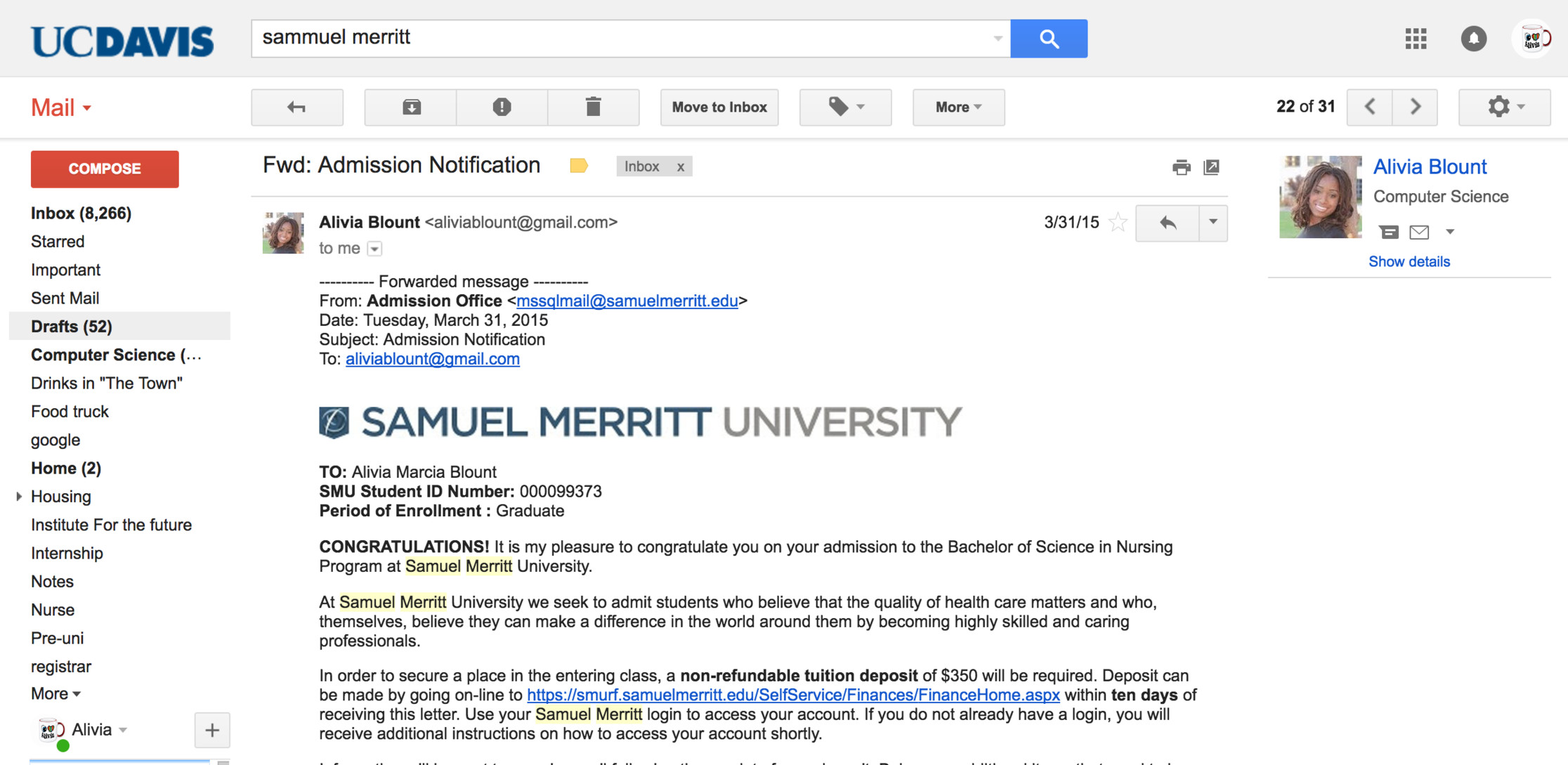Go to newer conversation arrow

[x=1369, y=107]
